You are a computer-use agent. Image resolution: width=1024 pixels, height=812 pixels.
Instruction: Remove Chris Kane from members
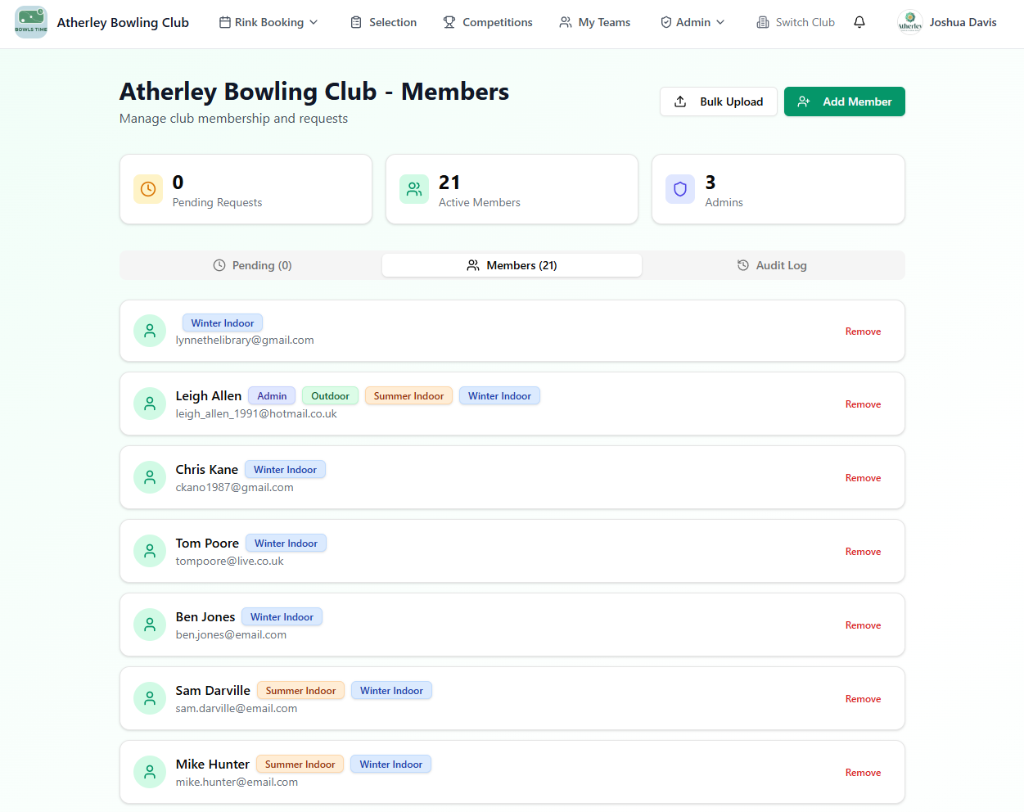pyautogui.click(x=863, y=478)
